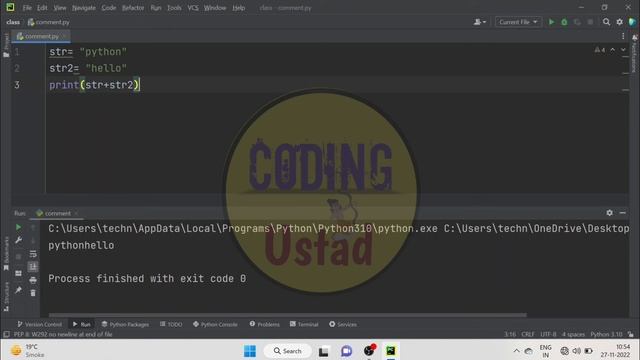The image size is (640, 360).
Task: Toggle scroll to end in Run console
Action: tap(33, 267)
